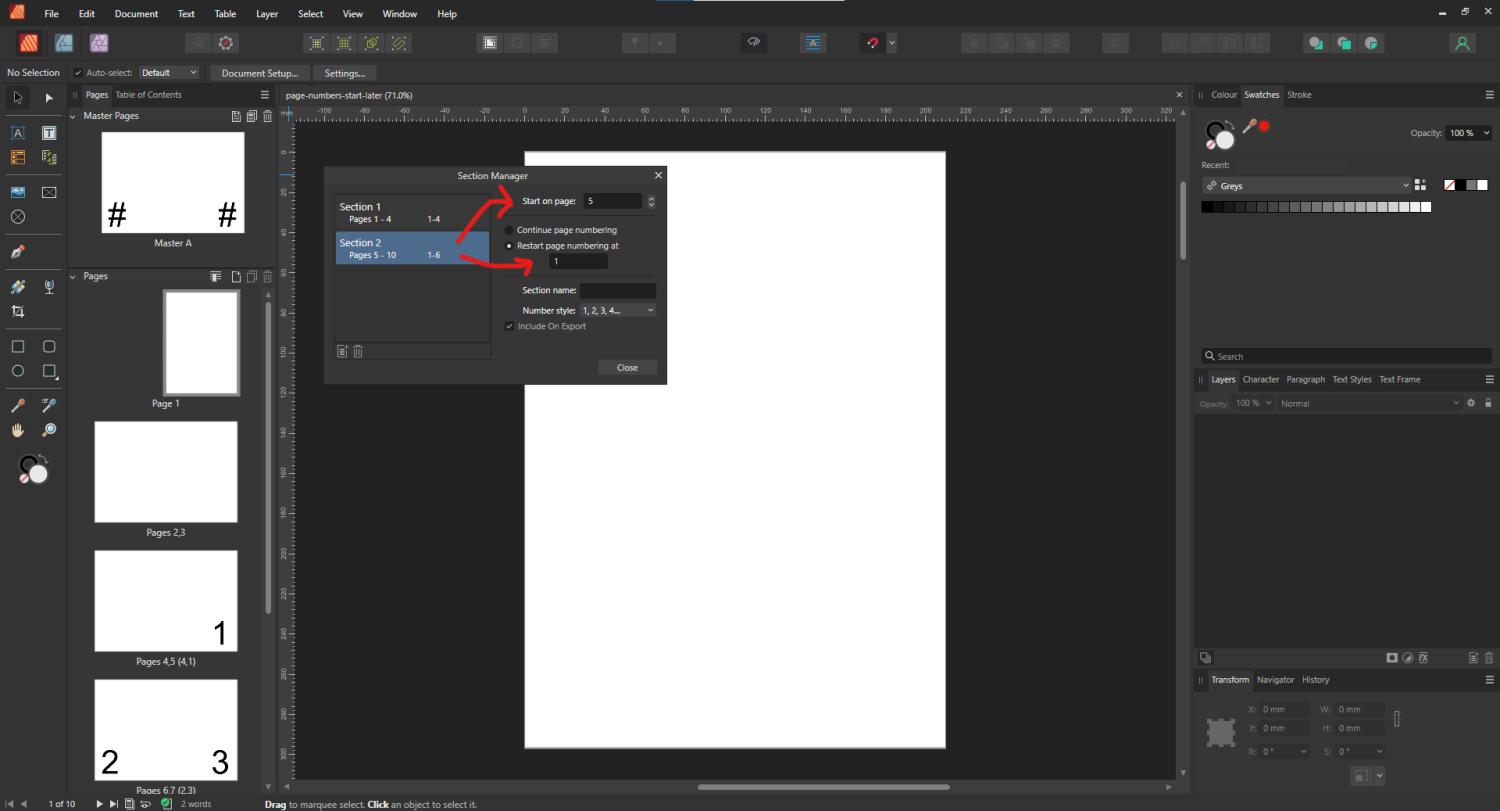
Task: Uncheck Include On Export
Action: point(509,326)
